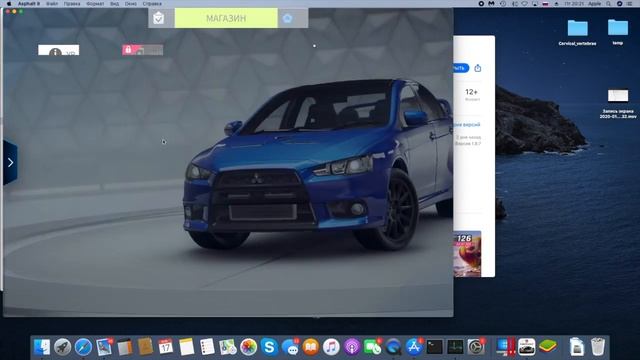Click the Time Machine clock menu bar icon
This screenshot has width=640, height=360.
[503, 4]
